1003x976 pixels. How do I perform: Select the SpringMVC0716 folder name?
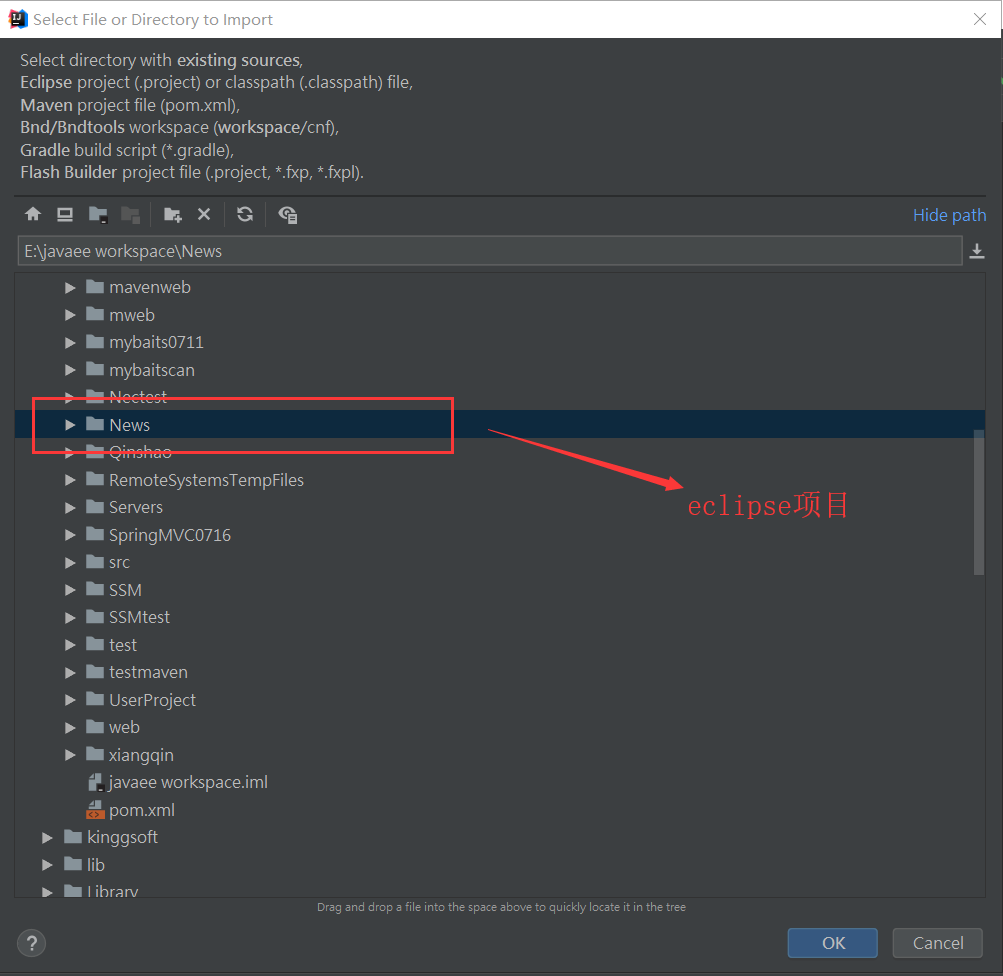tap(170, 535)
